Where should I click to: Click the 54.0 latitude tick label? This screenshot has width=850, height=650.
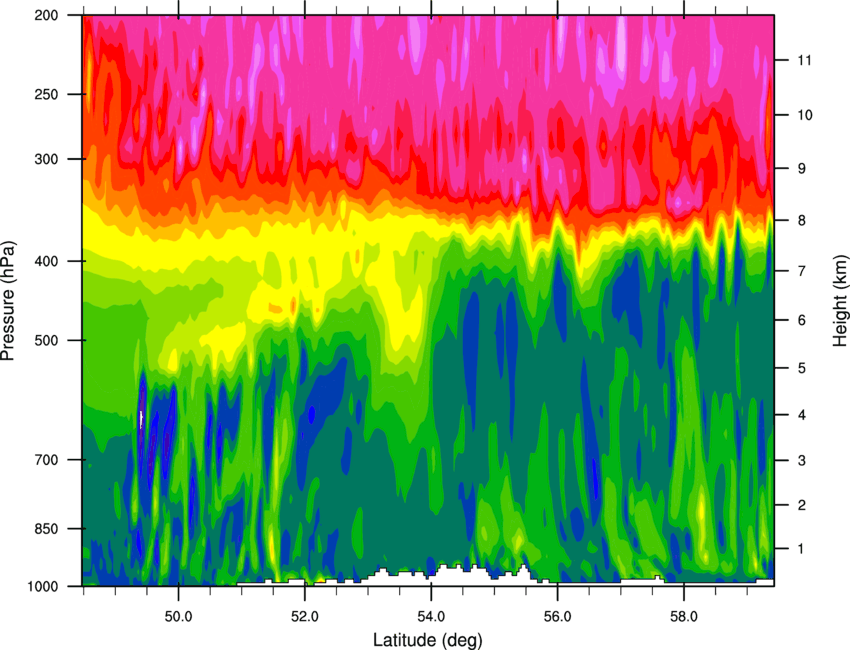point(431,617)
